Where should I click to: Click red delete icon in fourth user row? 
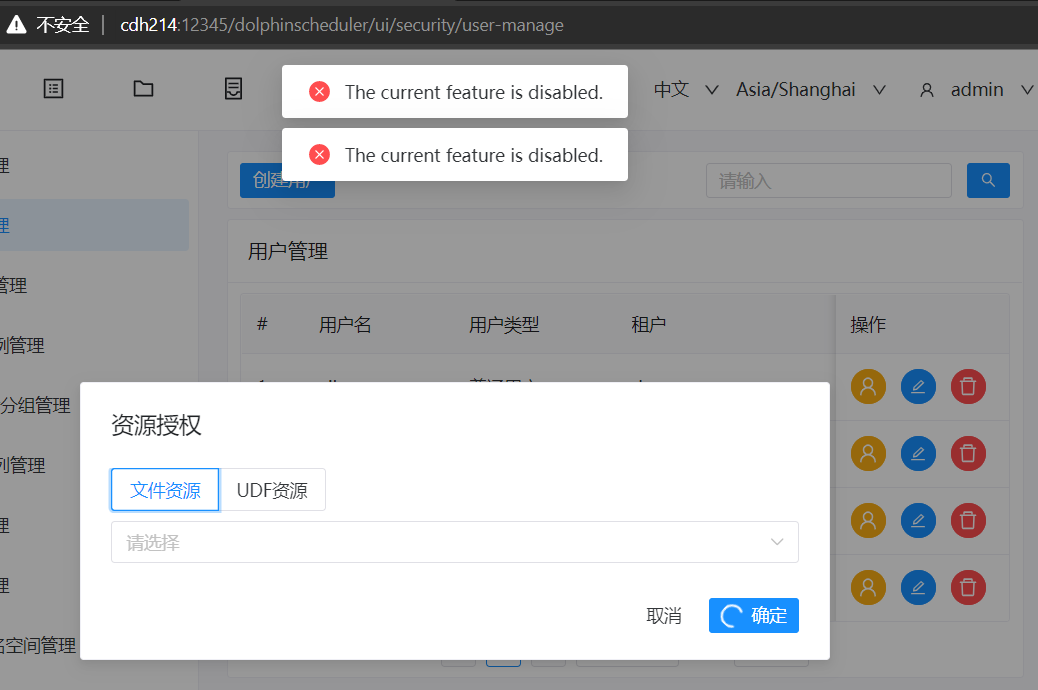click(968, 587)
